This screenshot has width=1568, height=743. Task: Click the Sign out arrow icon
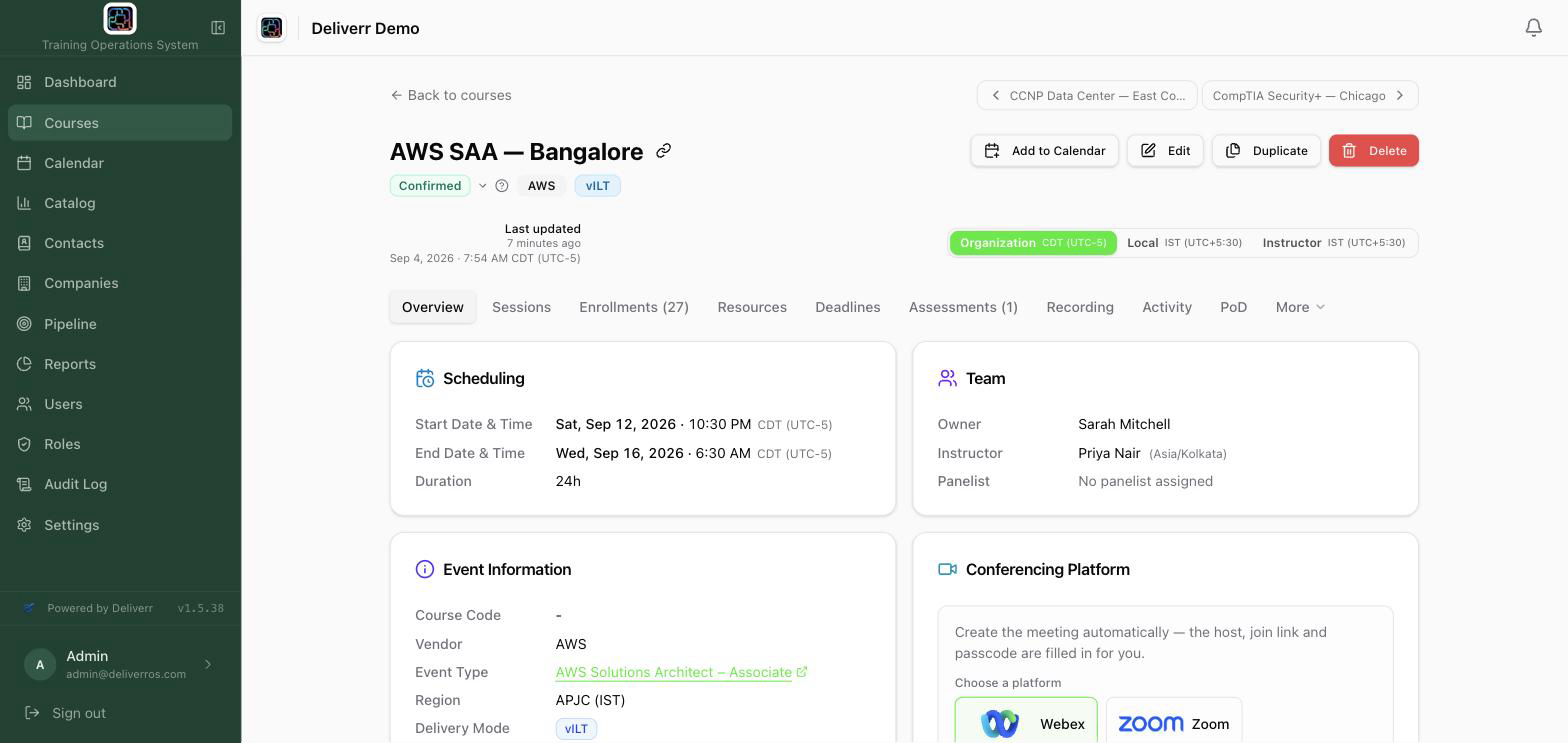pyautogui.click(x=32, y=713)
